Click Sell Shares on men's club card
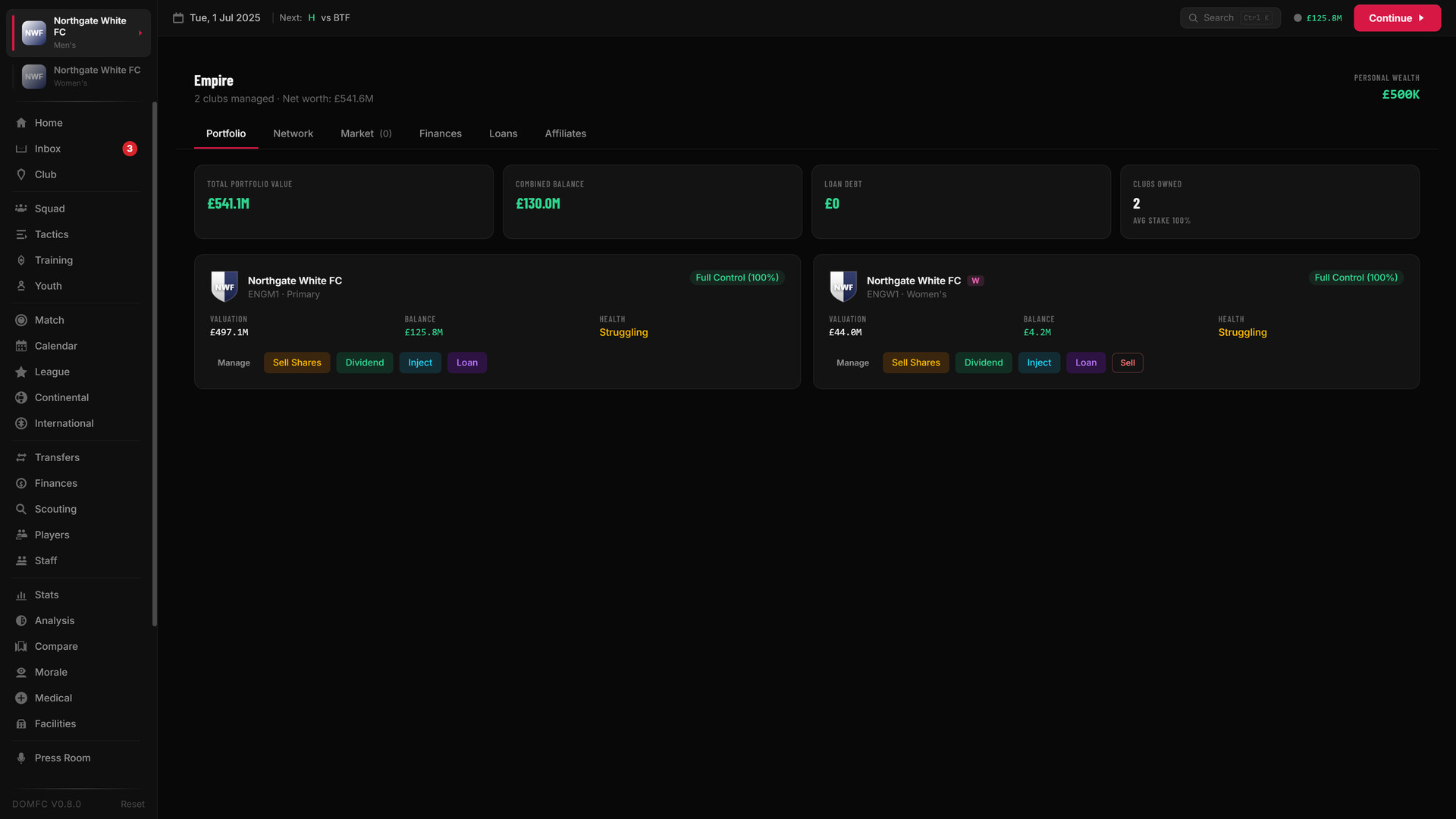Image resolution: width=1456 pixels, height=819 pixels. (297, 362)
